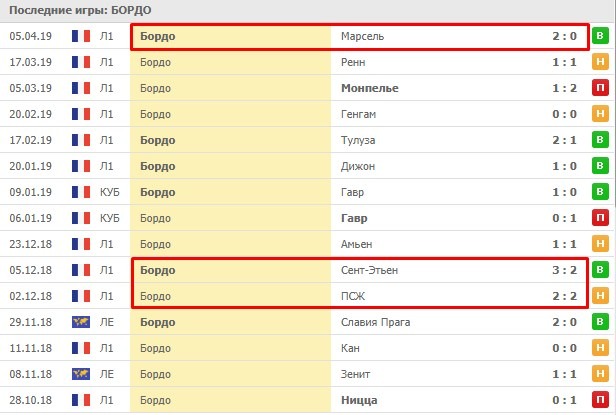Screen dimensions: 616x415
Task: Click the ЛЕ competition label on 29.11.18
Action: [x=107, y=321]
